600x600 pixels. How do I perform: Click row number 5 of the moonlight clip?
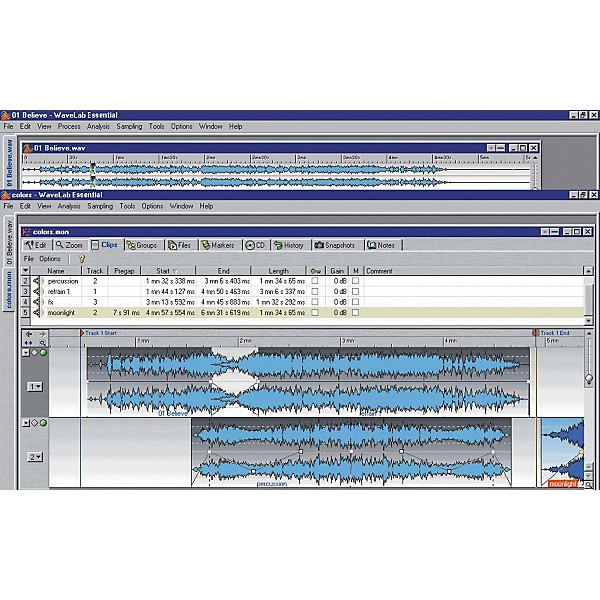tap(25, 313)
